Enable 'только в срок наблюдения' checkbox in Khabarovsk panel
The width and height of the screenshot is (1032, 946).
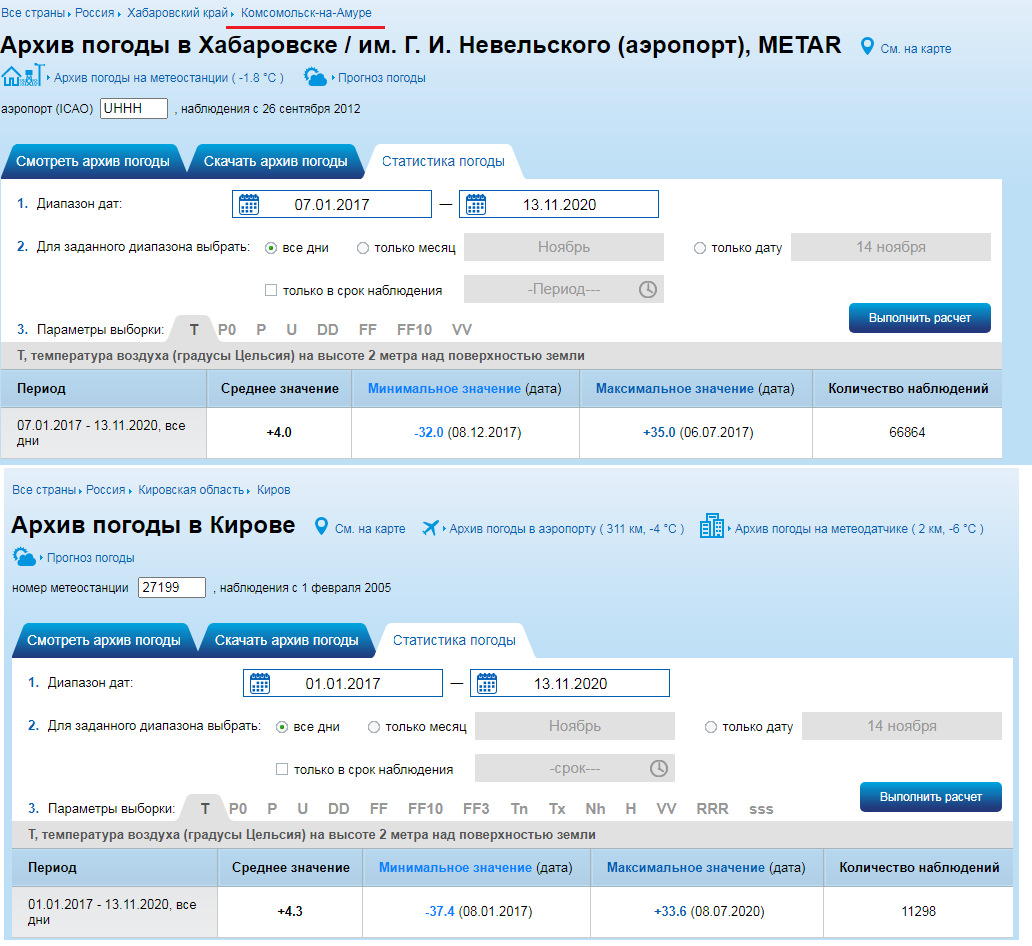coord(271,290)
